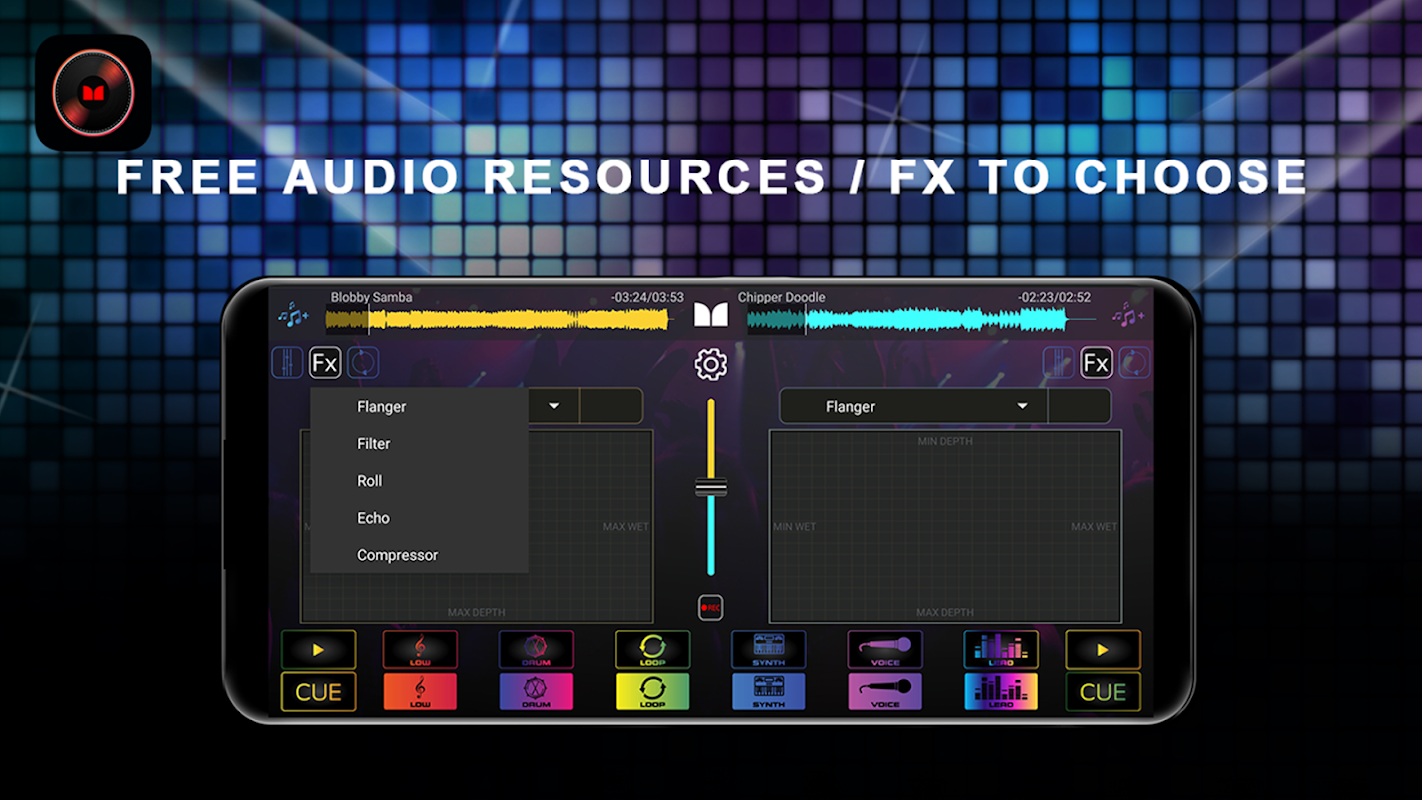Add a track to the left deck

click(x=293, y=316)
